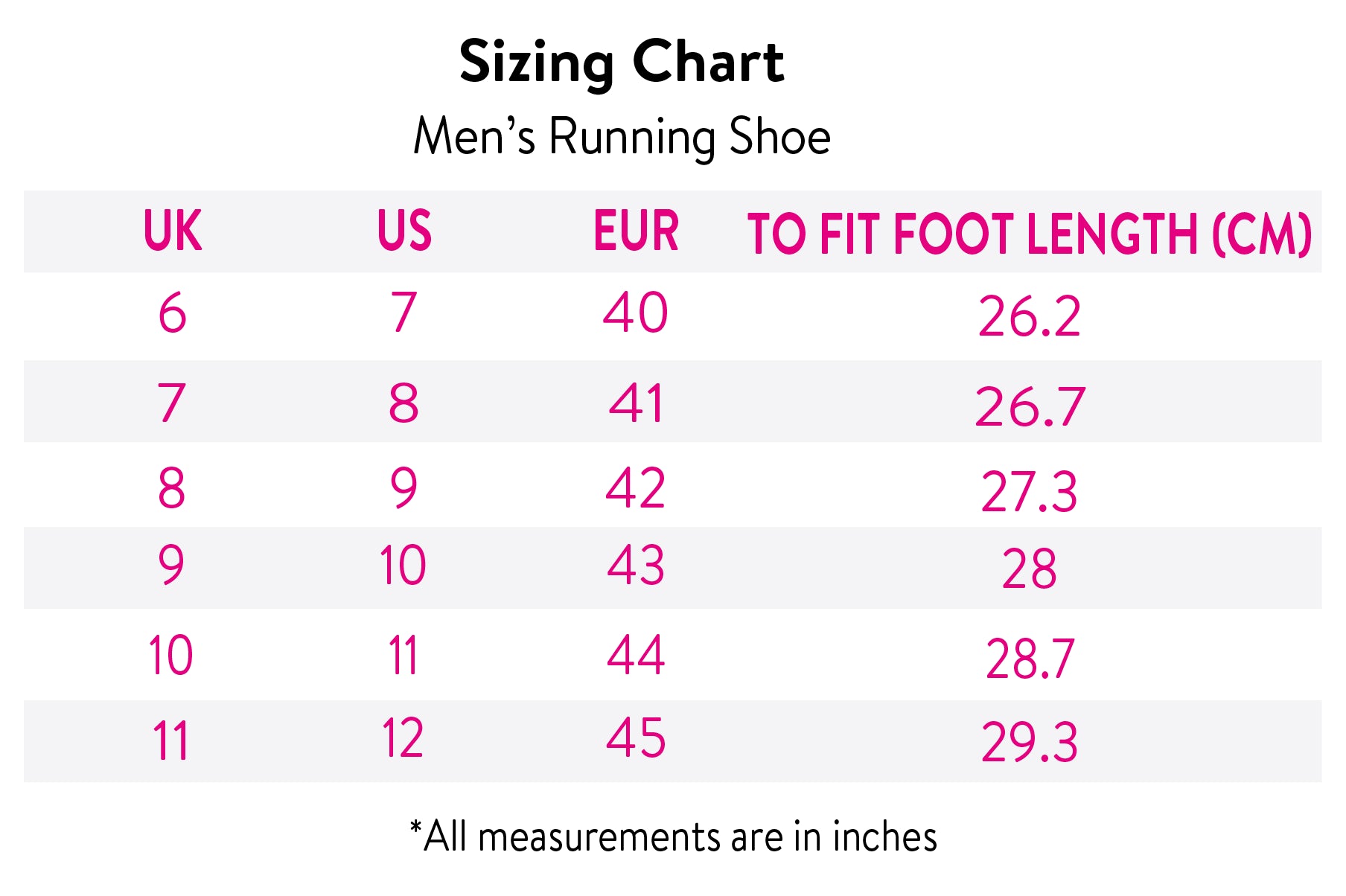
Task: Click EUR size 41 cell
Action: tap(636, 403)
